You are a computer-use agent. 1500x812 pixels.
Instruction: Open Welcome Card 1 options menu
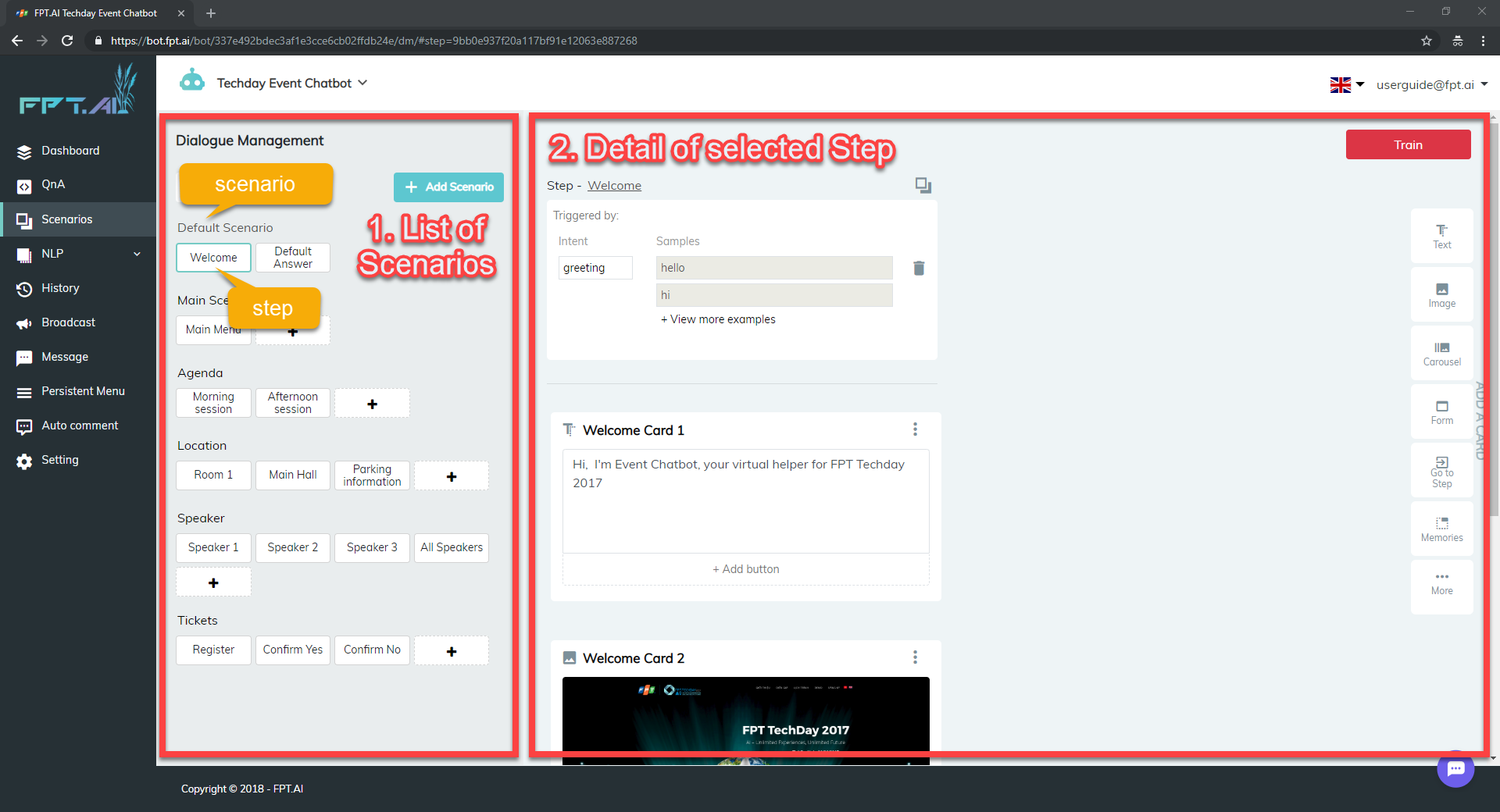[x=915, y=429]
